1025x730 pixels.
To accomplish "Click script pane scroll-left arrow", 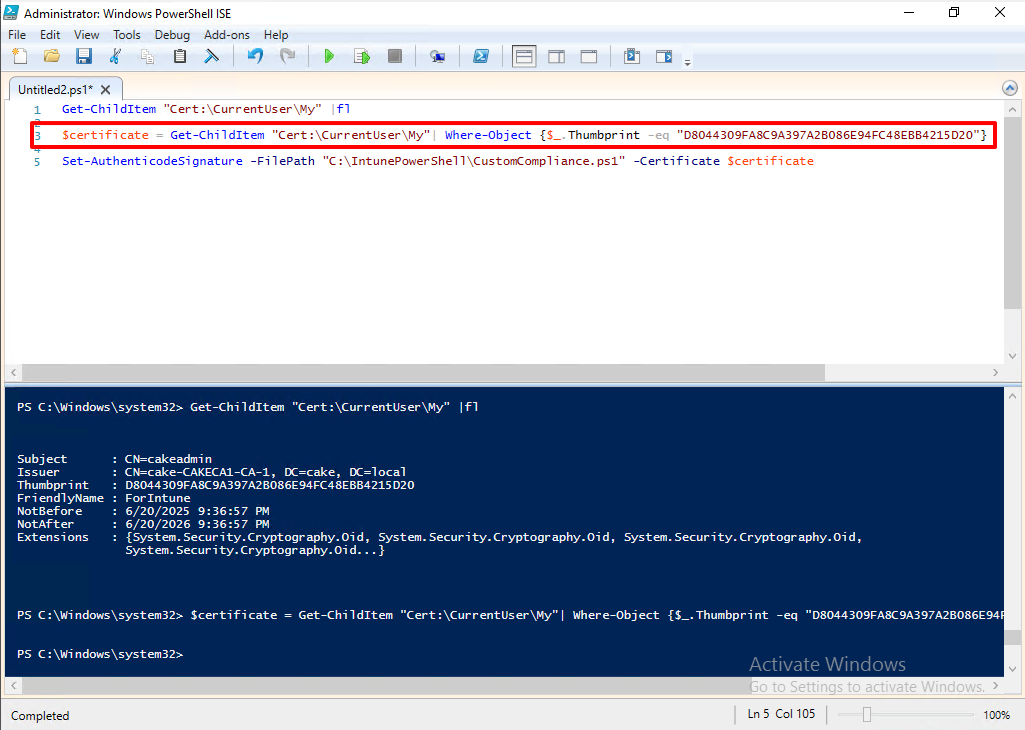I will click(x=14, y=373).
